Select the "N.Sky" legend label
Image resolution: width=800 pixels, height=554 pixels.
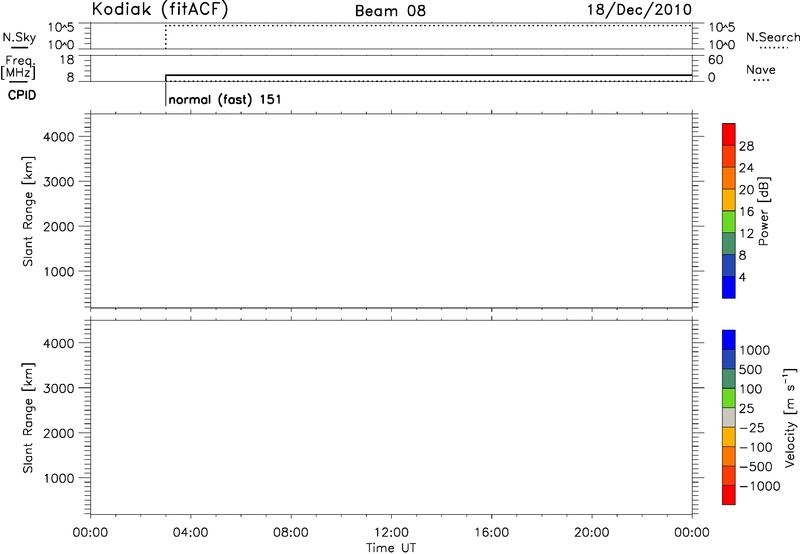click(x=19, y=37)
